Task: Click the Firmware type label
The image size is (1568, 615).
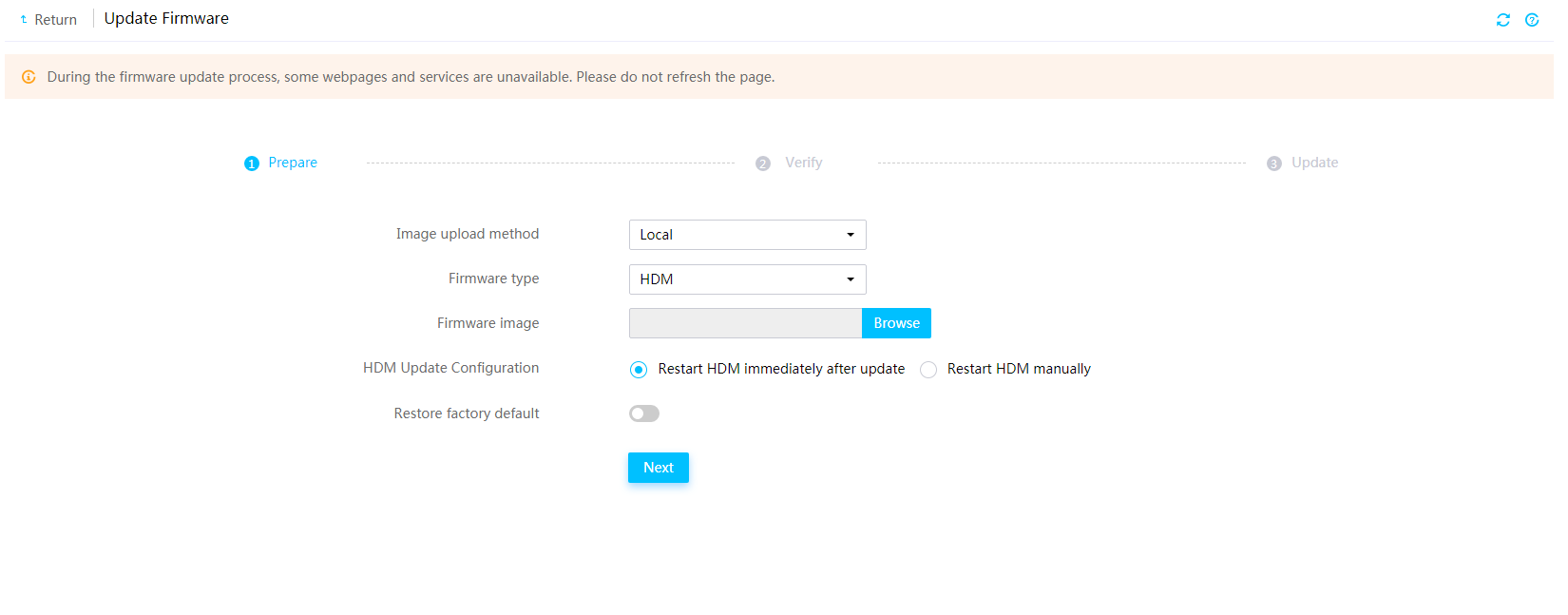Action: point(494,279)
